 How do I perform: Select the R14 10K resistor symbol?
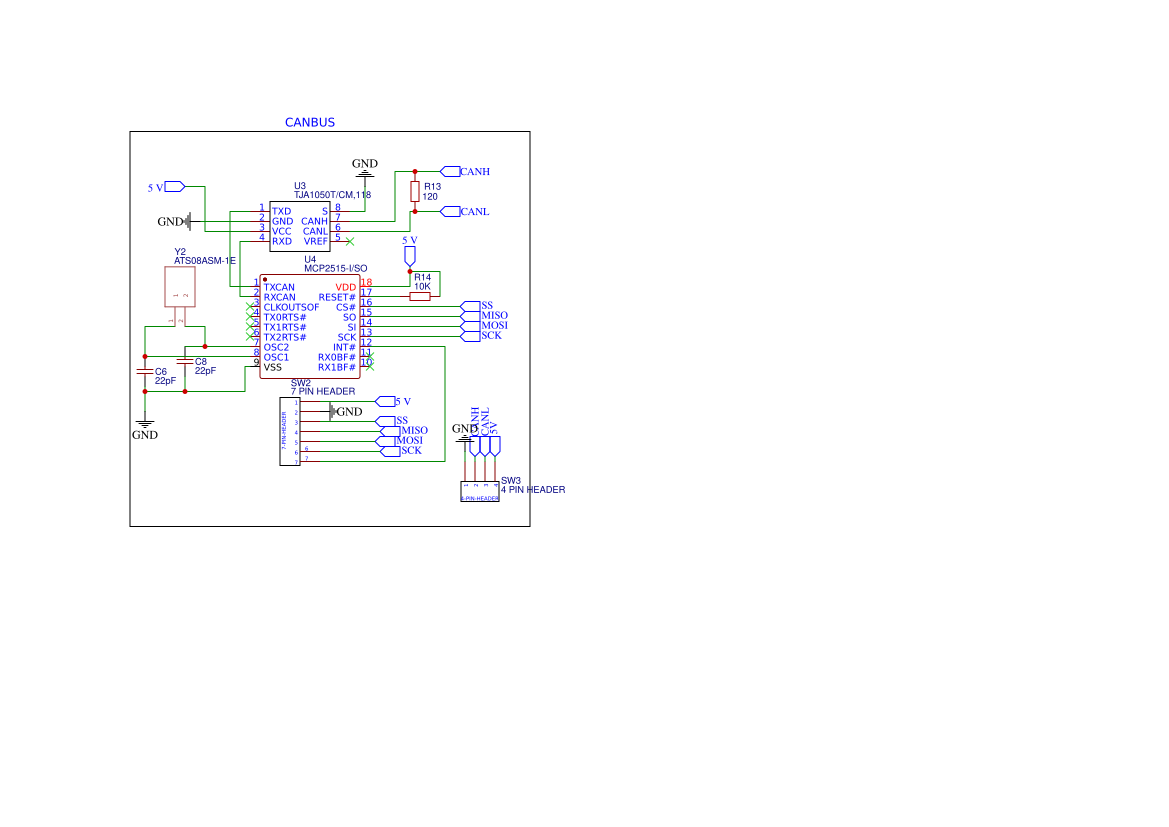click(420, 296)
